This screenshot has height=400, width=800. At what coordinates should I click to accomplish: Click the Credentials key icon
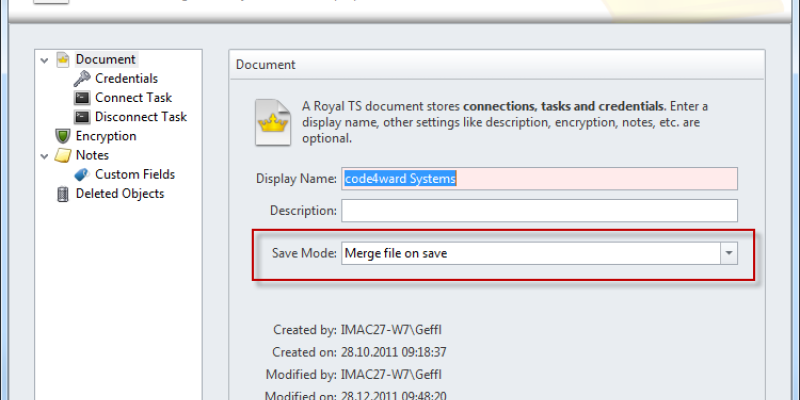click(82, 79)
